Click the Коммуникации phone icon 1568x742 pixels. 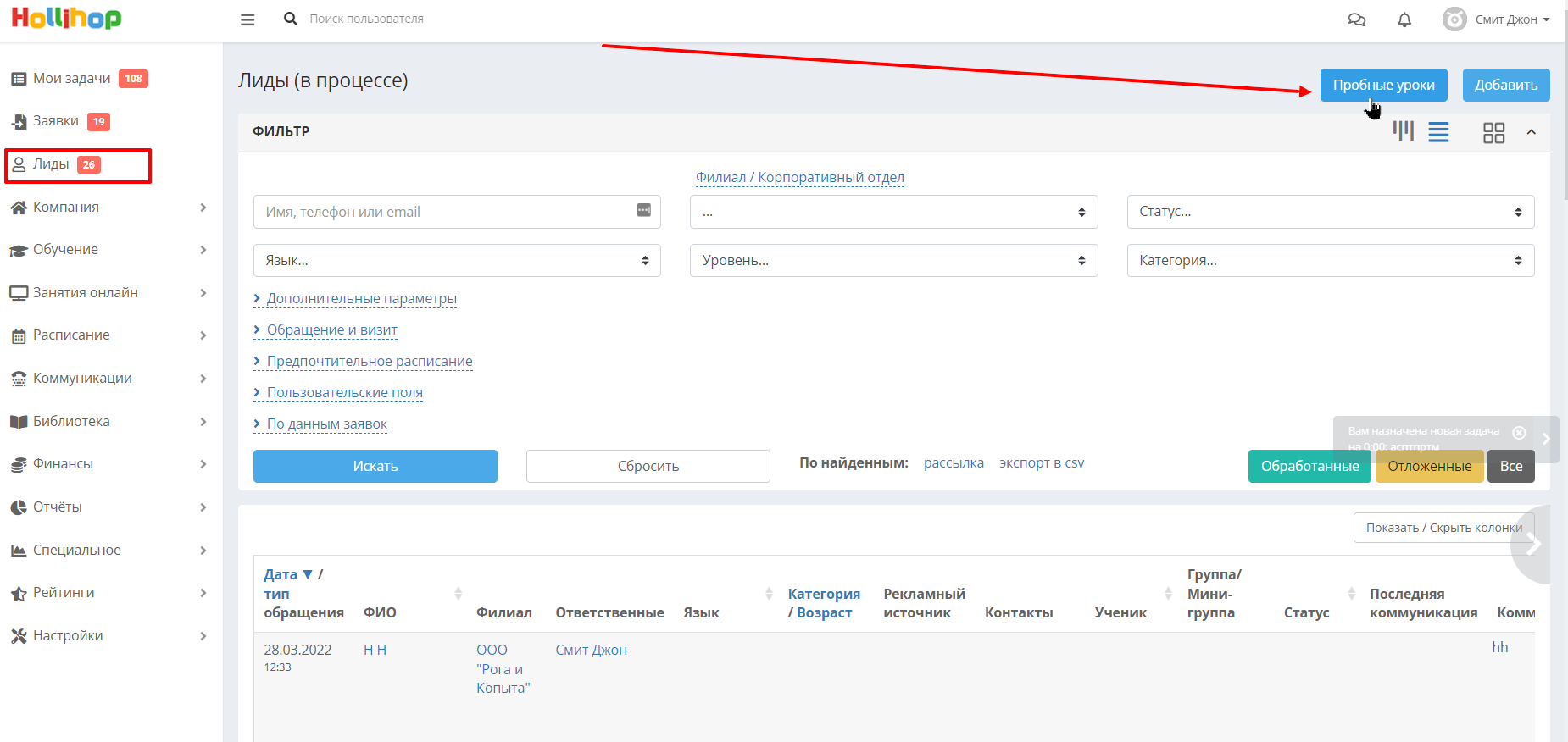(x=19, y=379)
